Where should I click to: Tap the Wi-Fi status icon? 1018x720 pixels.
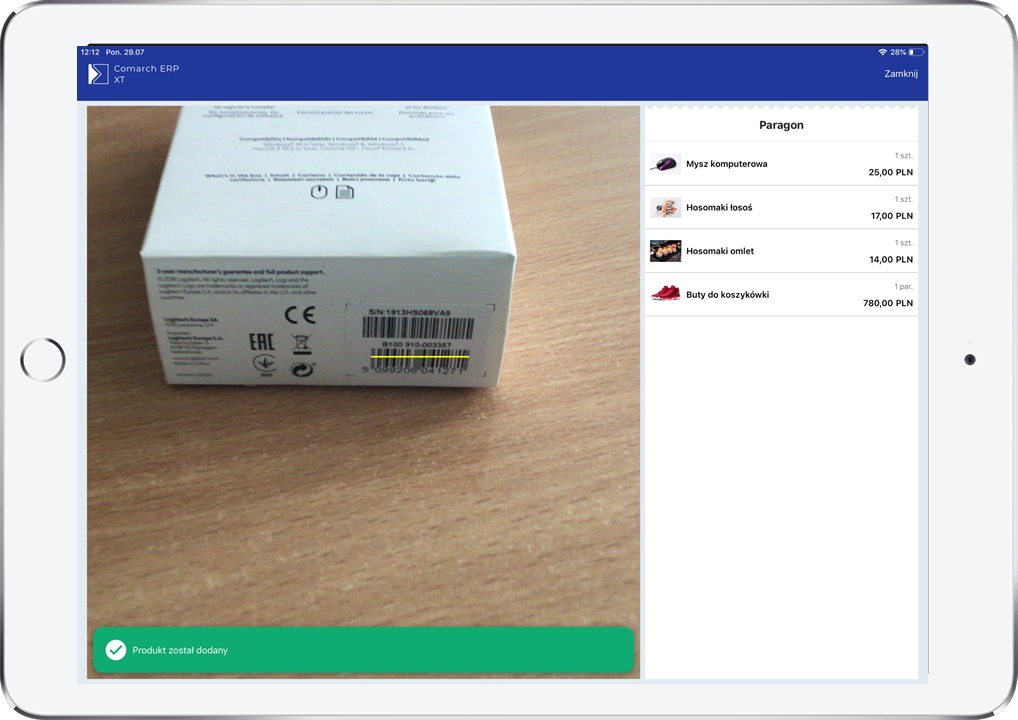pyautogui.click(x=882, y=52)
